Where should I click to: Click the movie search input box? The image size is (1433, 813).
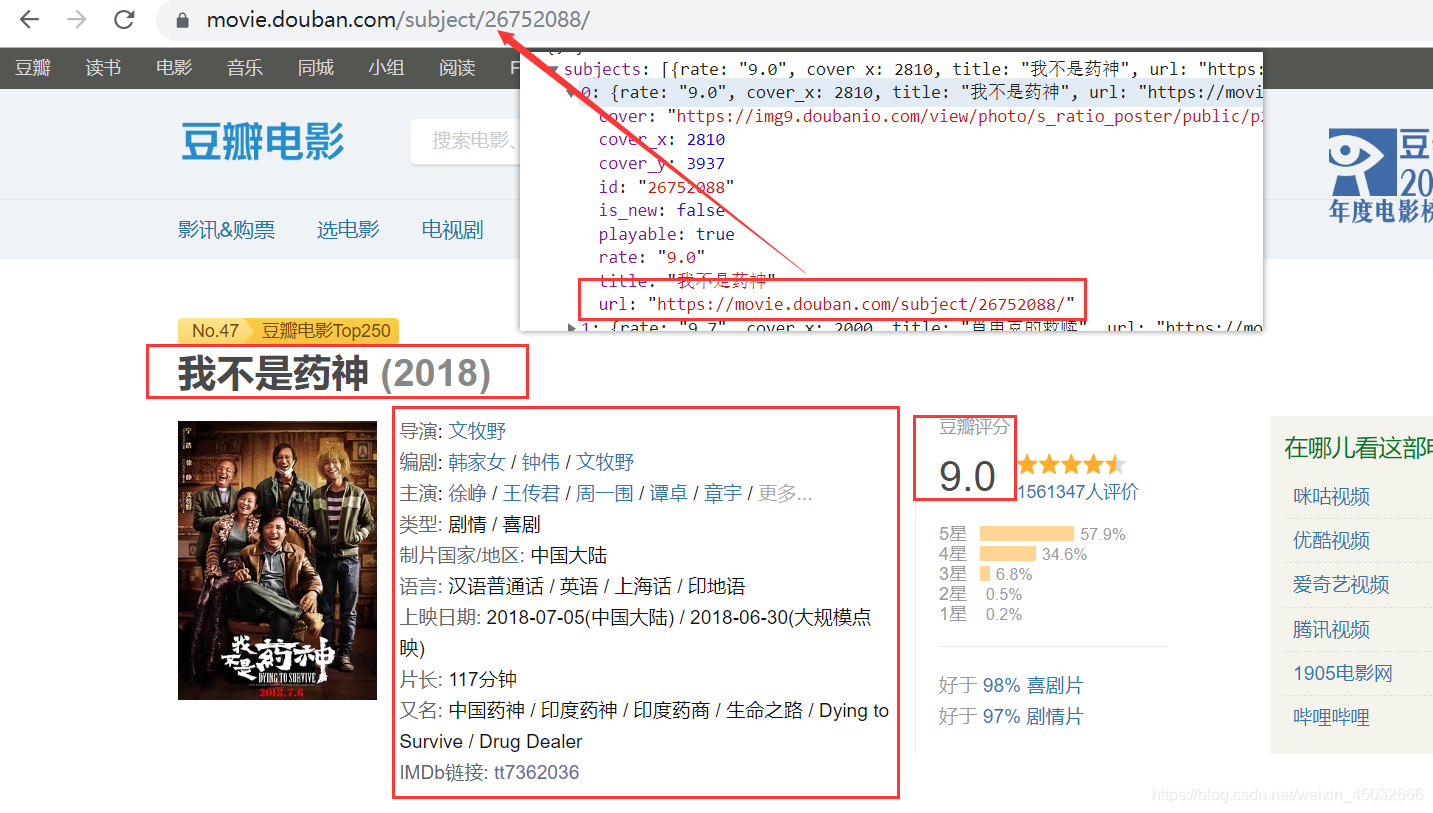click(x=465, y=141)
